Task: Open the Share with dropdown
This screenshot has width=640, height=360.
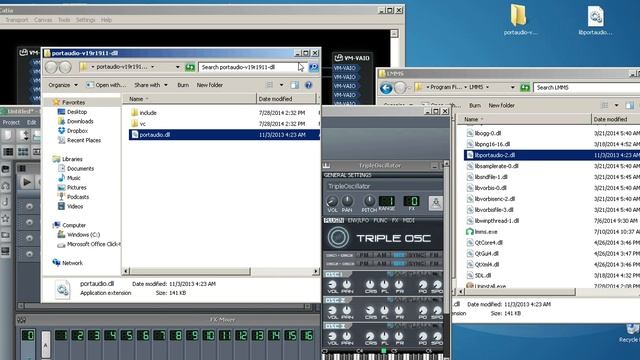Action: pyautogui.click(x=151, y=85)
